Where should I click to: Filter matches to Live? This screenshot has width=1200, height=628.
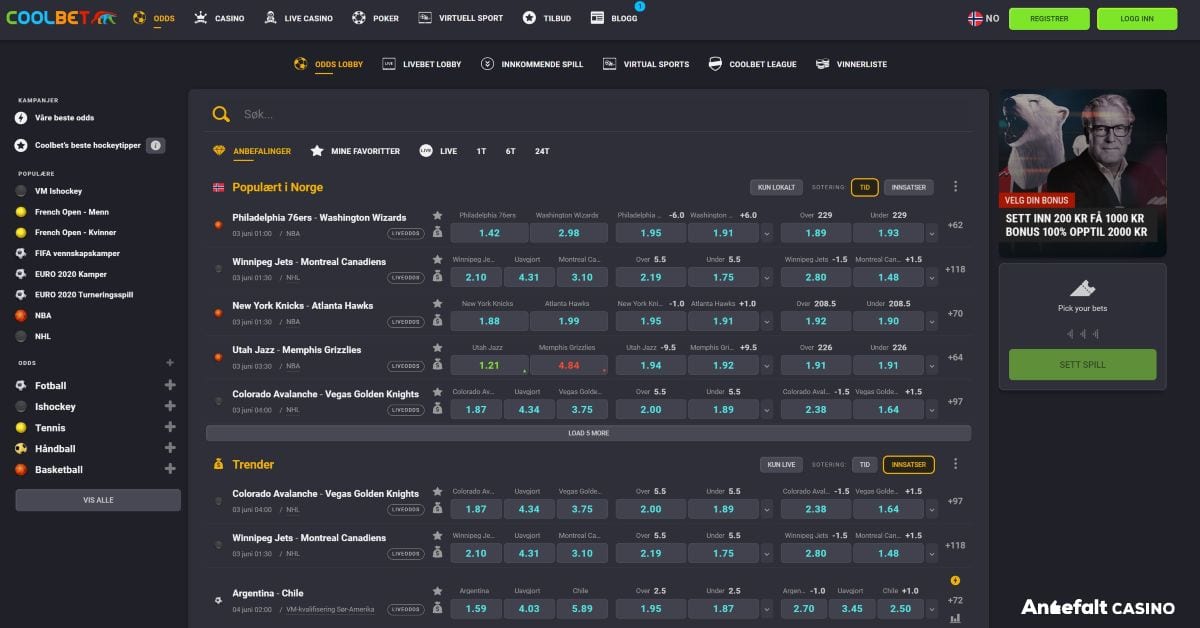(x=438, y=151)
